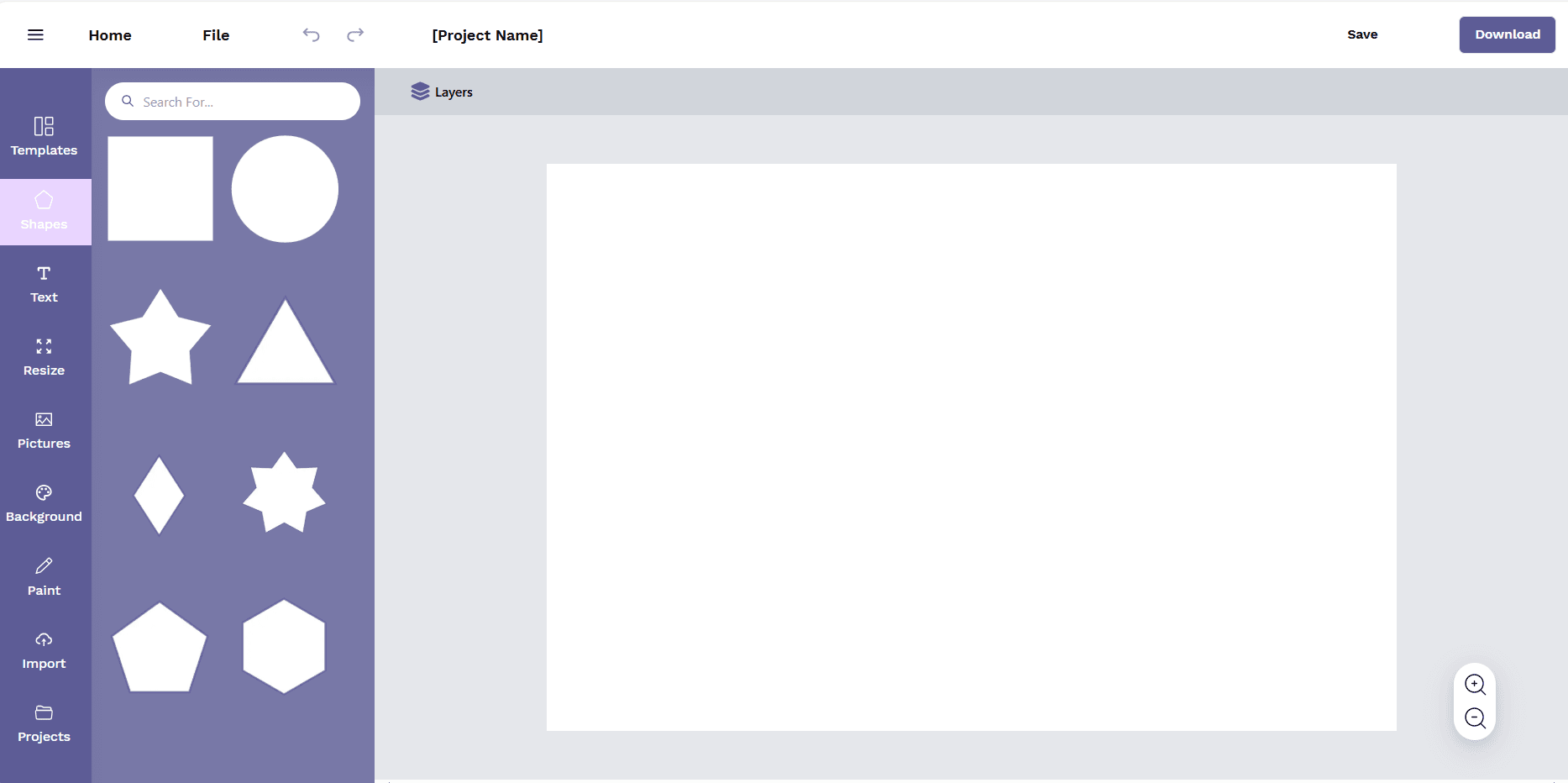Open the Text tool tab

point(45,285)
